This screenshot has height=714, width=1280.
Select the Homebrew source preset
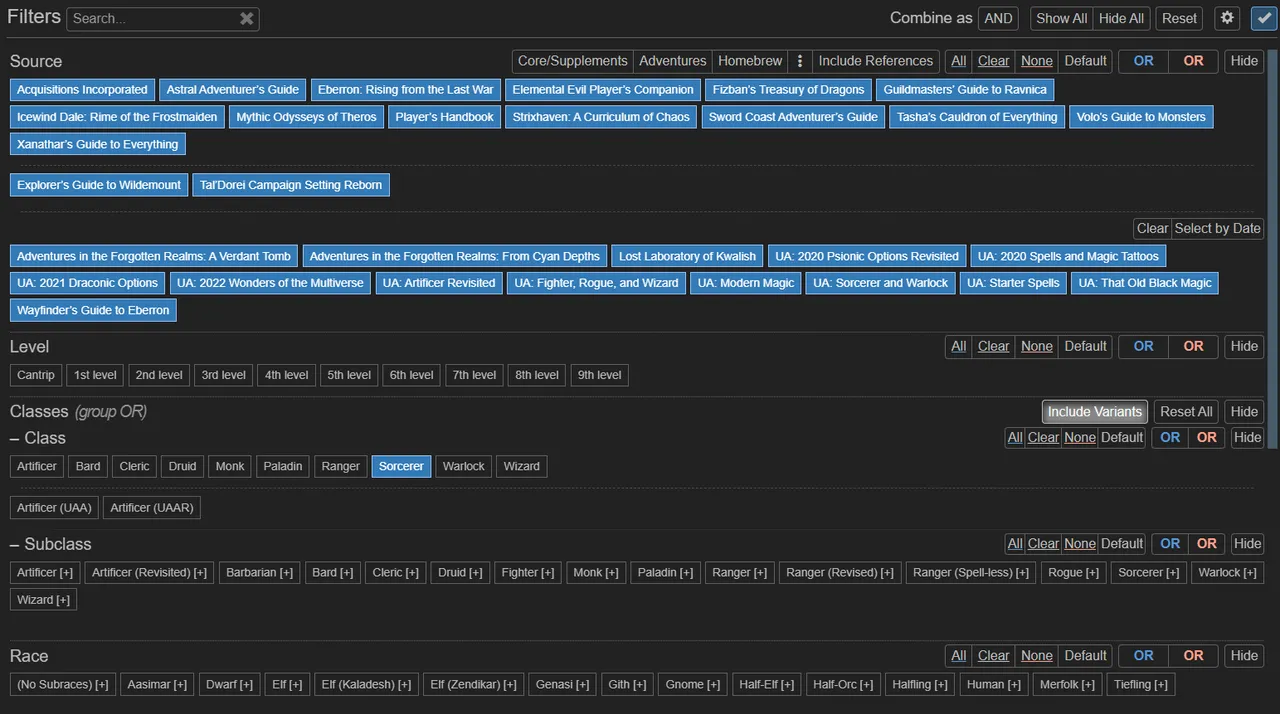pyautogui.click(x=750, y=61)
